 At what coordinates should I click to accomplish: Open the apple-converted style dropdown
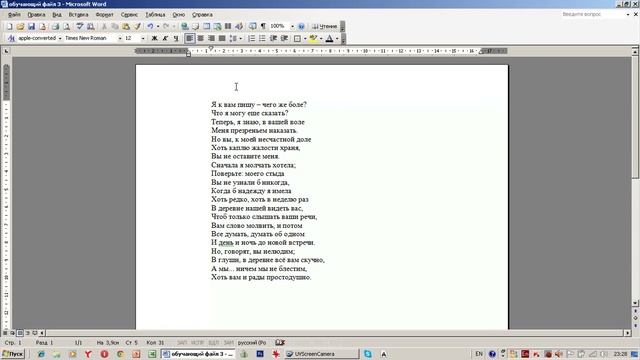point(60,38)
